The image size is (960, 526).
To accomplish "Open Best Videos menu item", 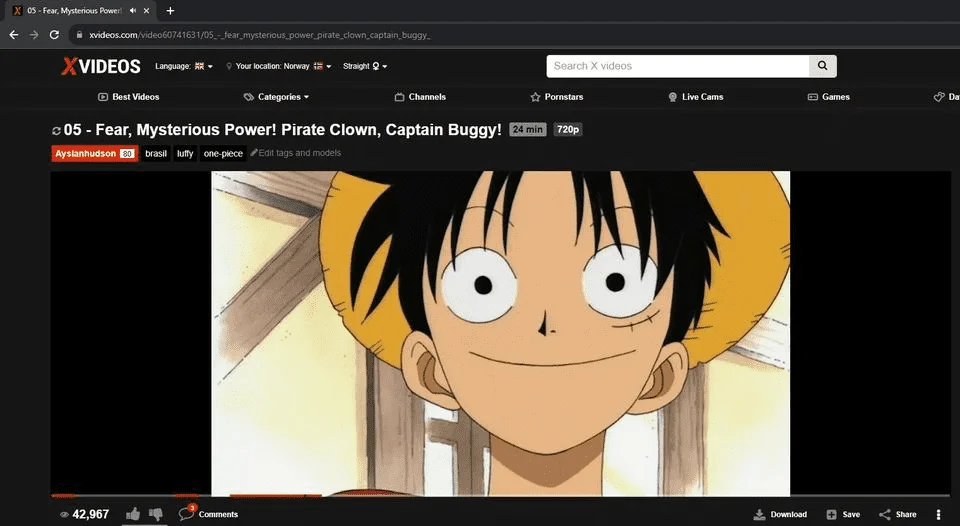I will pos(129,97).
